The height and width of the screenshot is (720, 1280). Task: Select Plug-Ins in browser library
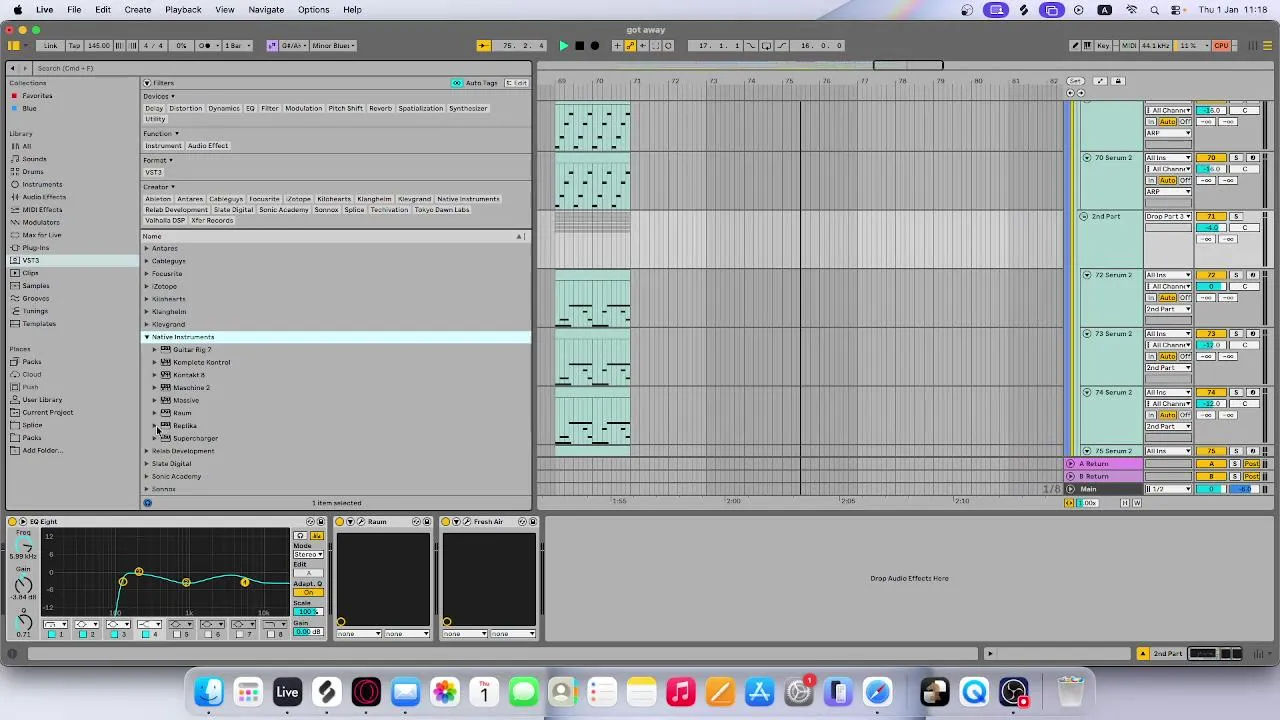(x=35, y=248)
